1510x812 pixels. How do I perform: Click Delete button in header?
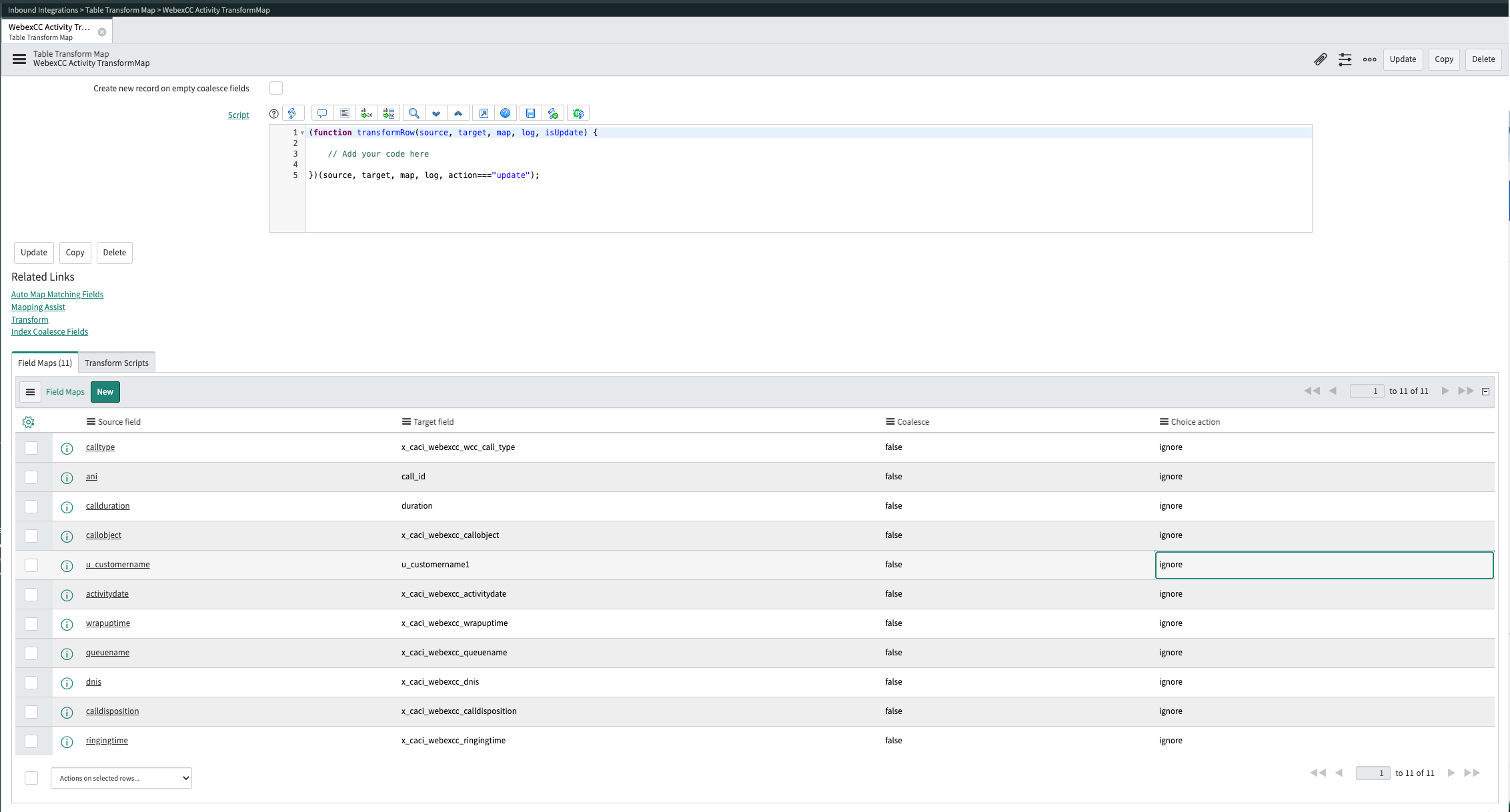(x=1484, y=59)
